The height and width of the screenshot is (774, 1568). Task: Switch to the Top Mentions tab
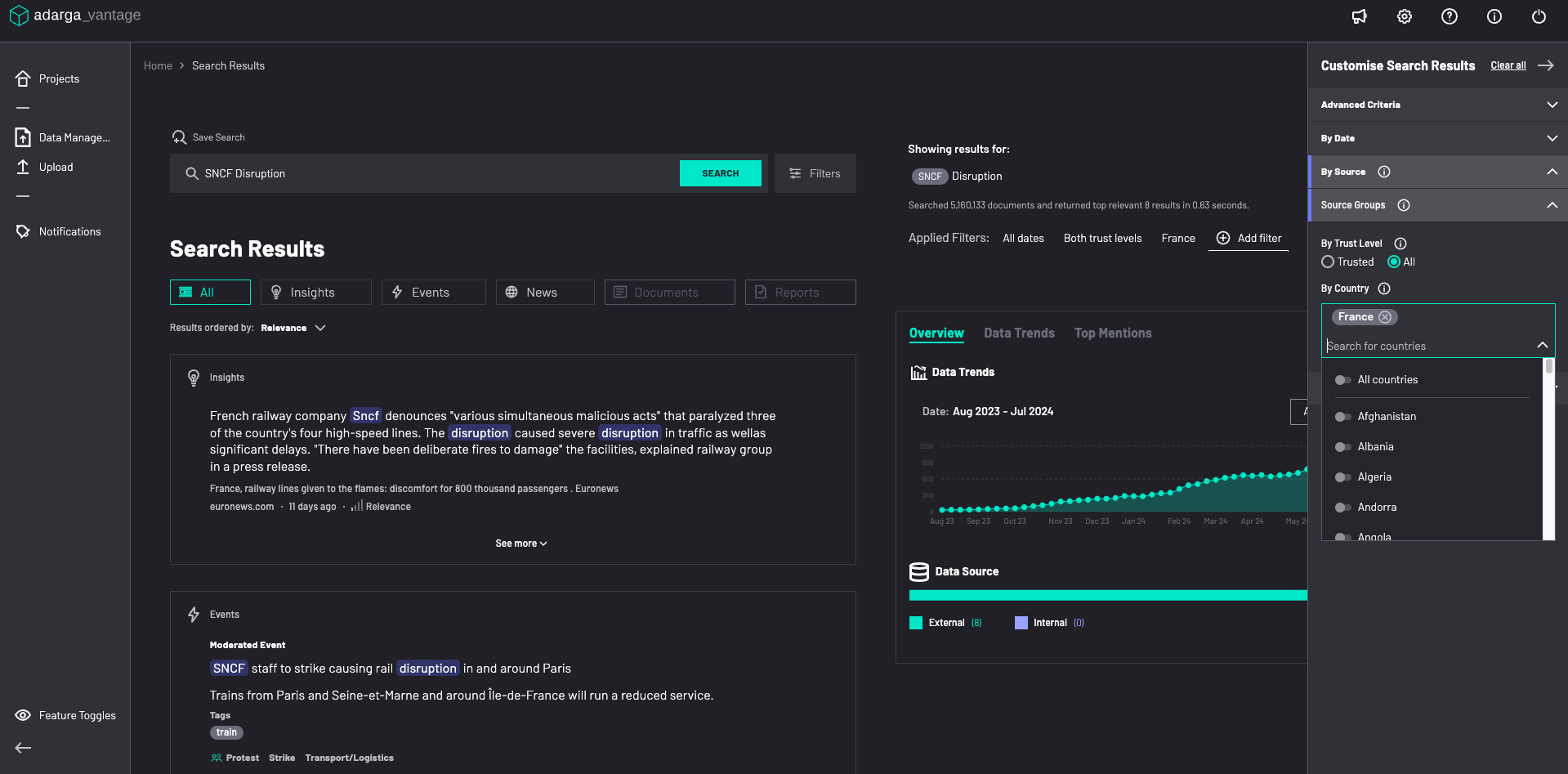pyautogui.click(x=1113, y=333)
